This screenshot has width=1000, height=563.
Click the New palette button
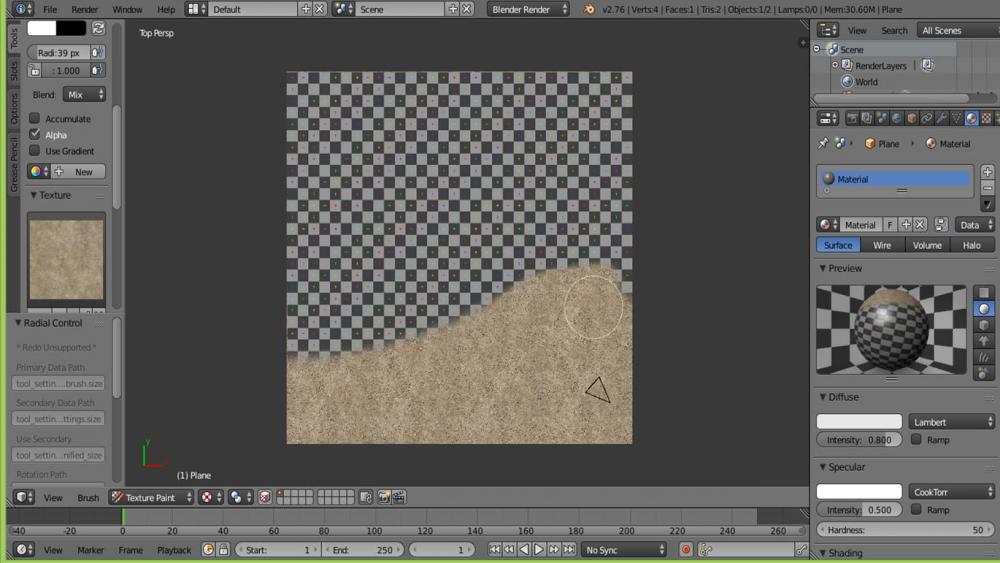tap(82, 172)
